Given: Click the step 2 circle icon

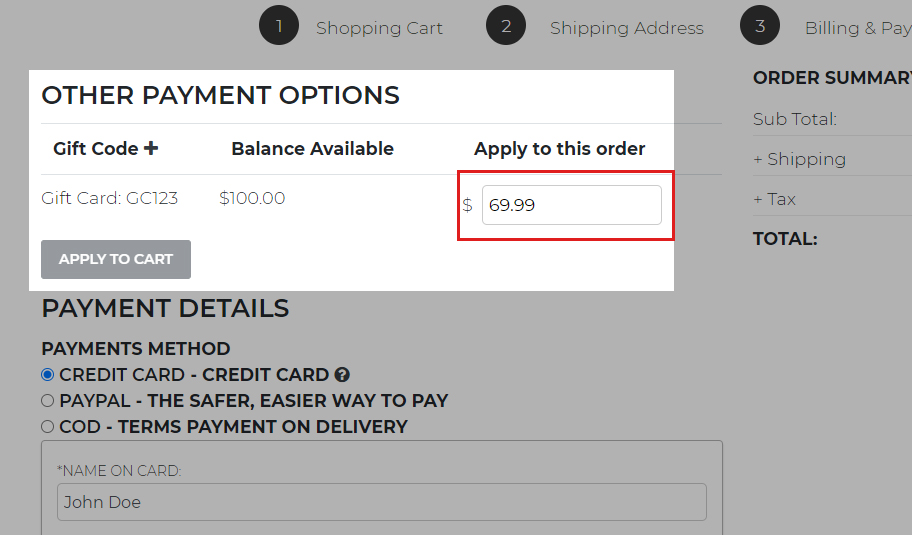Looking at the screenshot, I should pos(506,27).
